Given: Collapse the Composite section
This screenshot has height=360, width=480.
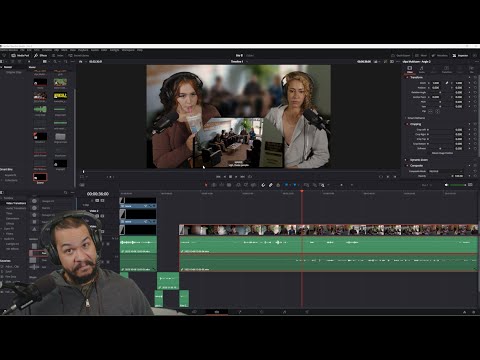Looking at the screenshot, I should 407,165.
